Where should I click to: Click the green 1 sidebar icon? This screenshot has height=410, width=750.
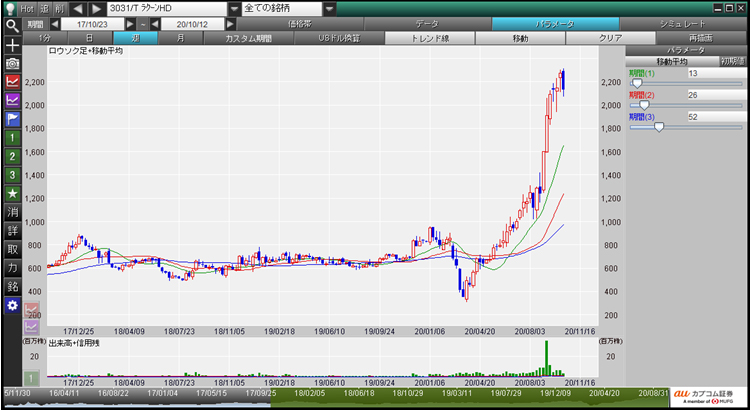click(x=12, y=138)
